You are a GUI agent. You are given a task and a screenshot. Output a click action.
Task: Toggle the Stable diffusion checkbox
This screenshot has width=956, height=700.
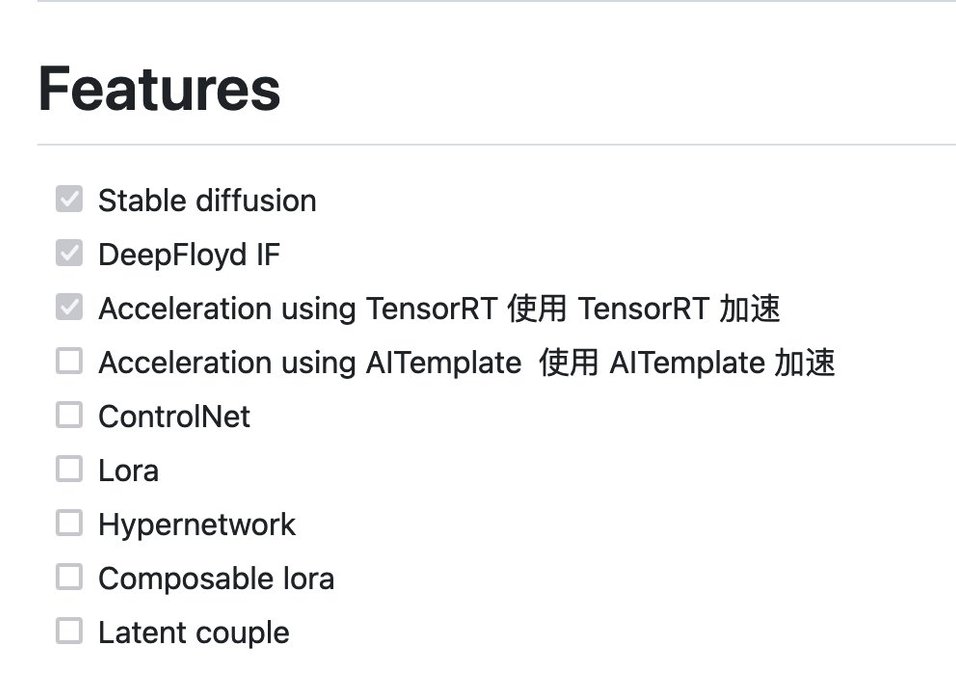tap(69, 200)
